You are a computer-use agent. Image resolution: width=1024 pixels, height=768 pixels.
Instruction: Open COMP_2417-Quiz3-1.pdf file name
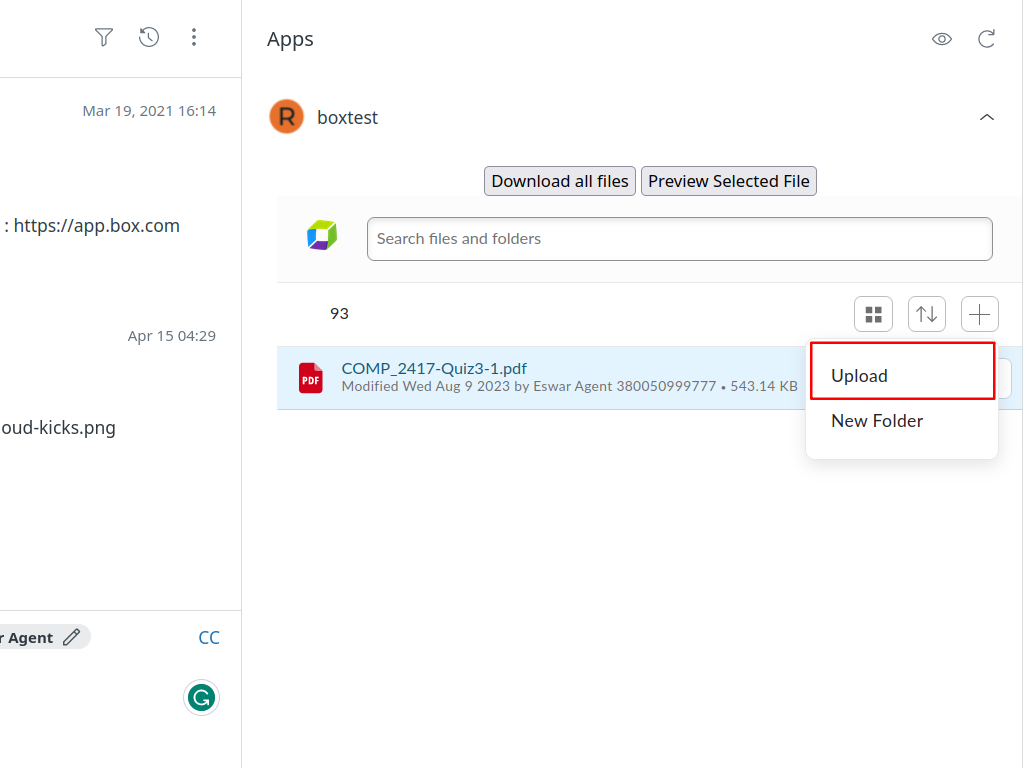coord(434,368)
